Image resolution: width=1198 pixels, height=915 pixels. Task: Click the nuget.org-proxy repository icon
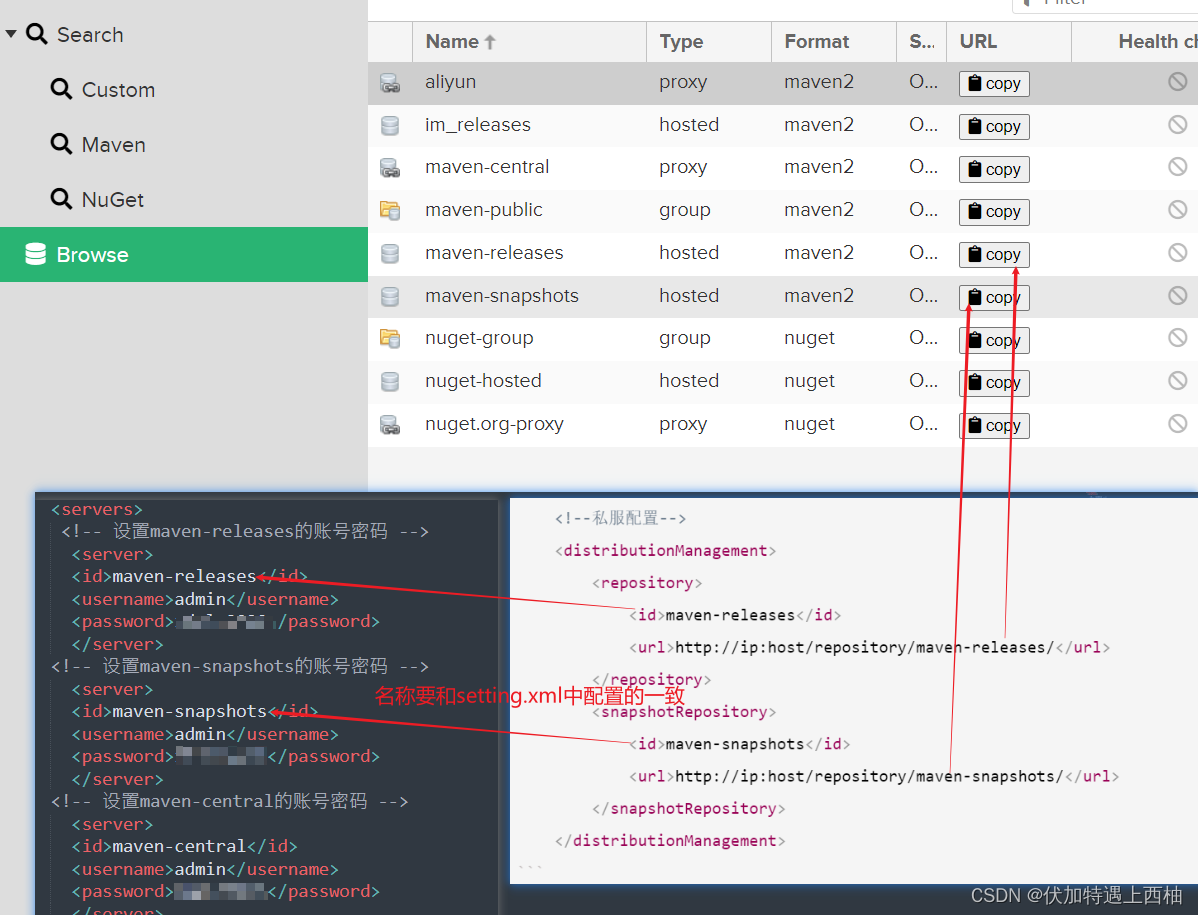point(390,424)
